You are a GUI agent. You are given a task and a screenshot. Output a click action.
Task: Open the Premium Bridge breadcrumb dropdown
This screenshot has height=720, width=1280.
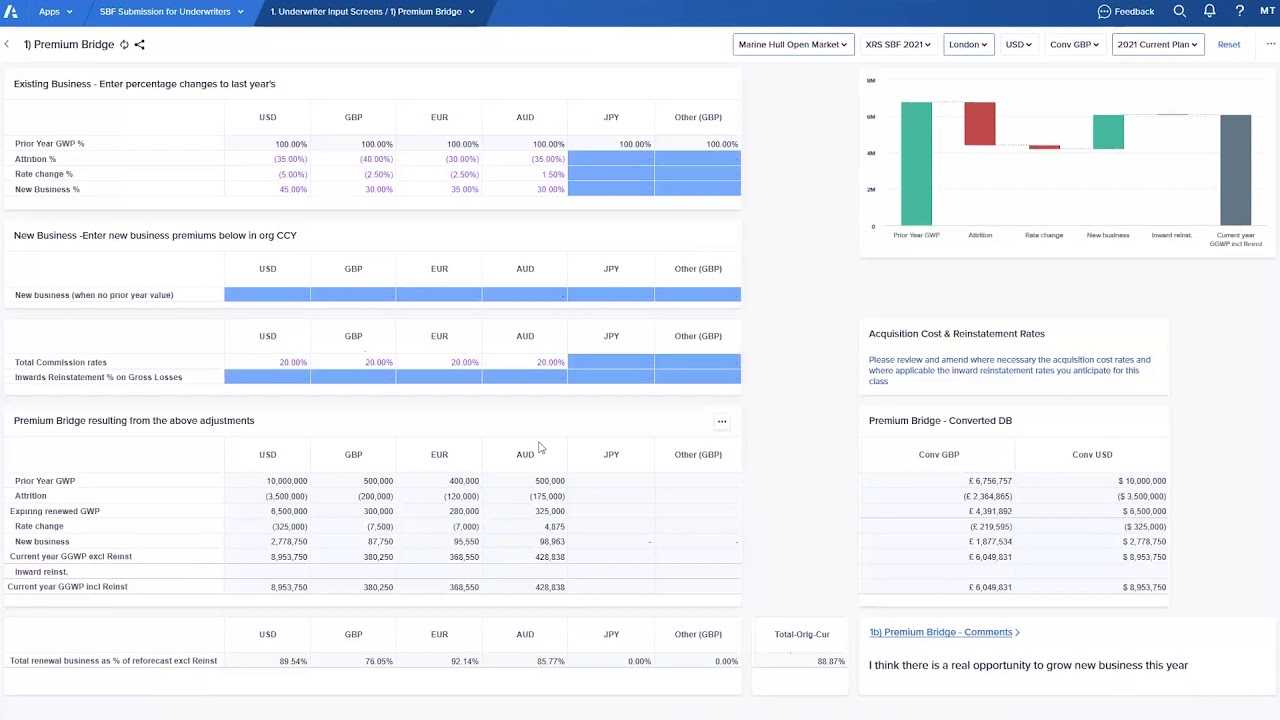(x=372, y=12)
